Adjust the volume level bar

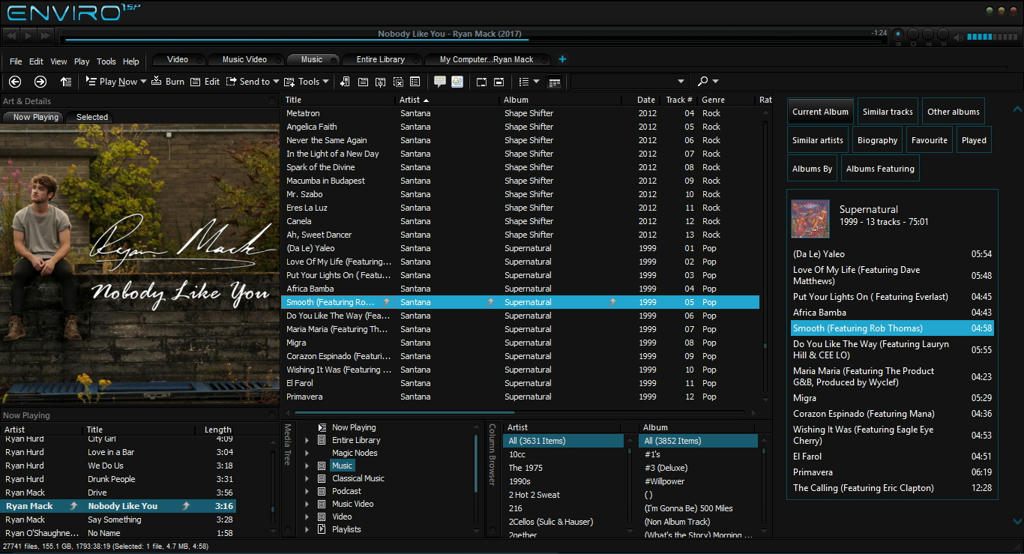[991, 37]
